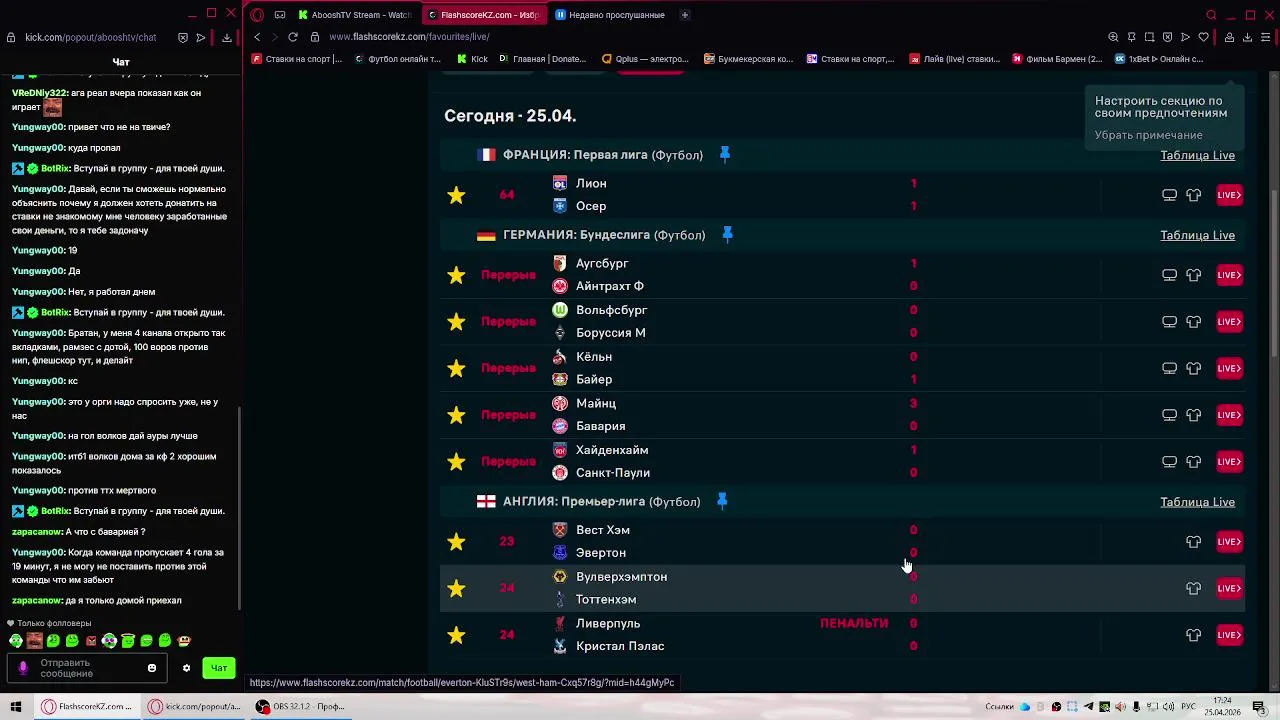Unpin the ФРАНЦИЯ Первая лига league
Image resolution: width=1280 pixels, height=720 pixels.
pos(725,154)
